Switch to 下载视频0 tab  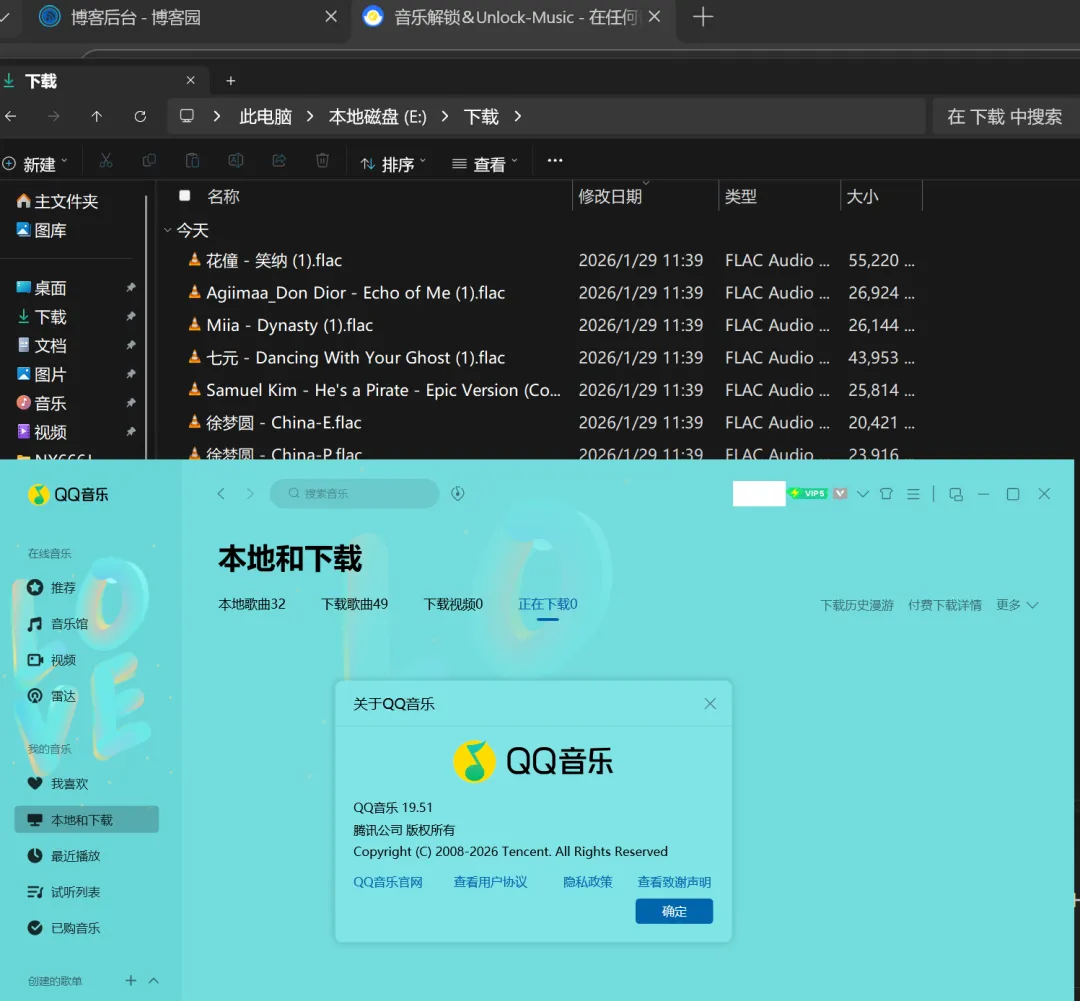click(453, 604)
